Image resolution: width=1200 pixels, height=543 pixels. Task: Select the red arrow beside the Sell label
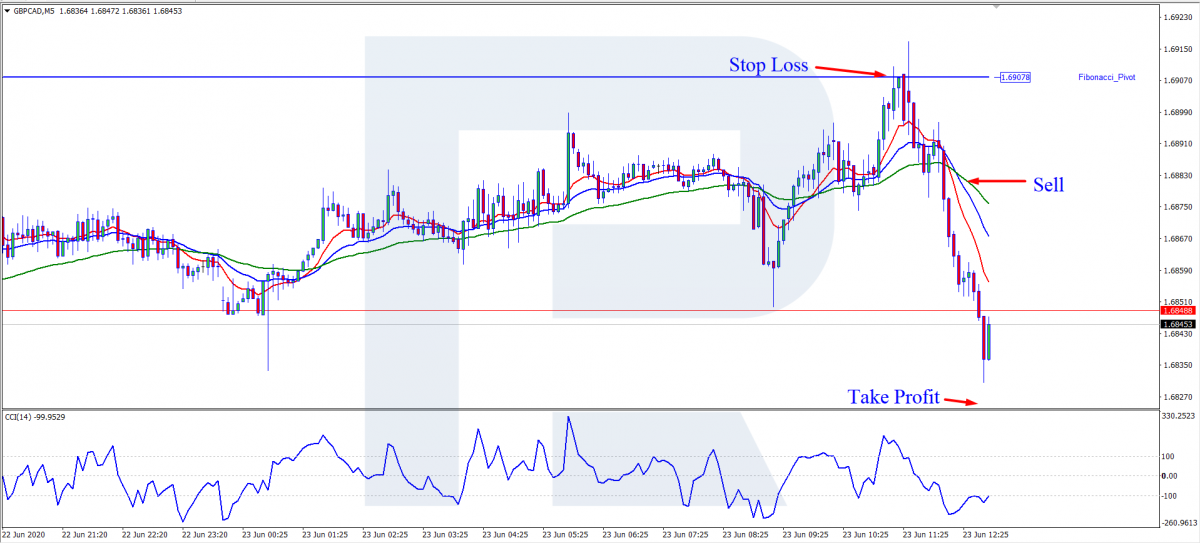(998, 181)
